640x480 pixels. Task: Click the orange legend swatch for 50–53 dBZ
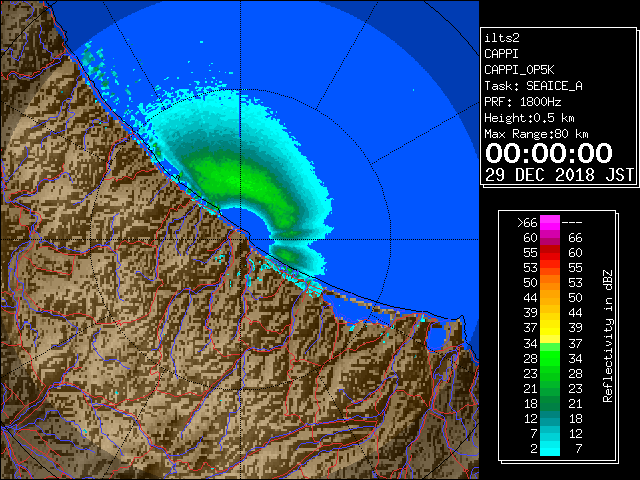pyautogui.click(x=549, y=283)
